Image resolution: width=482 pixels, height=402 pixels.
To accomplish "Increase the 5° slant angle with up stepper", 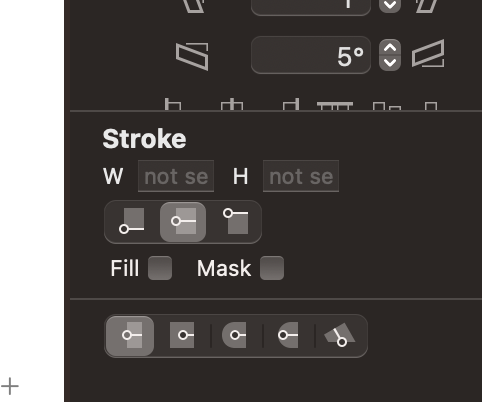I will (x=390, y=47).
